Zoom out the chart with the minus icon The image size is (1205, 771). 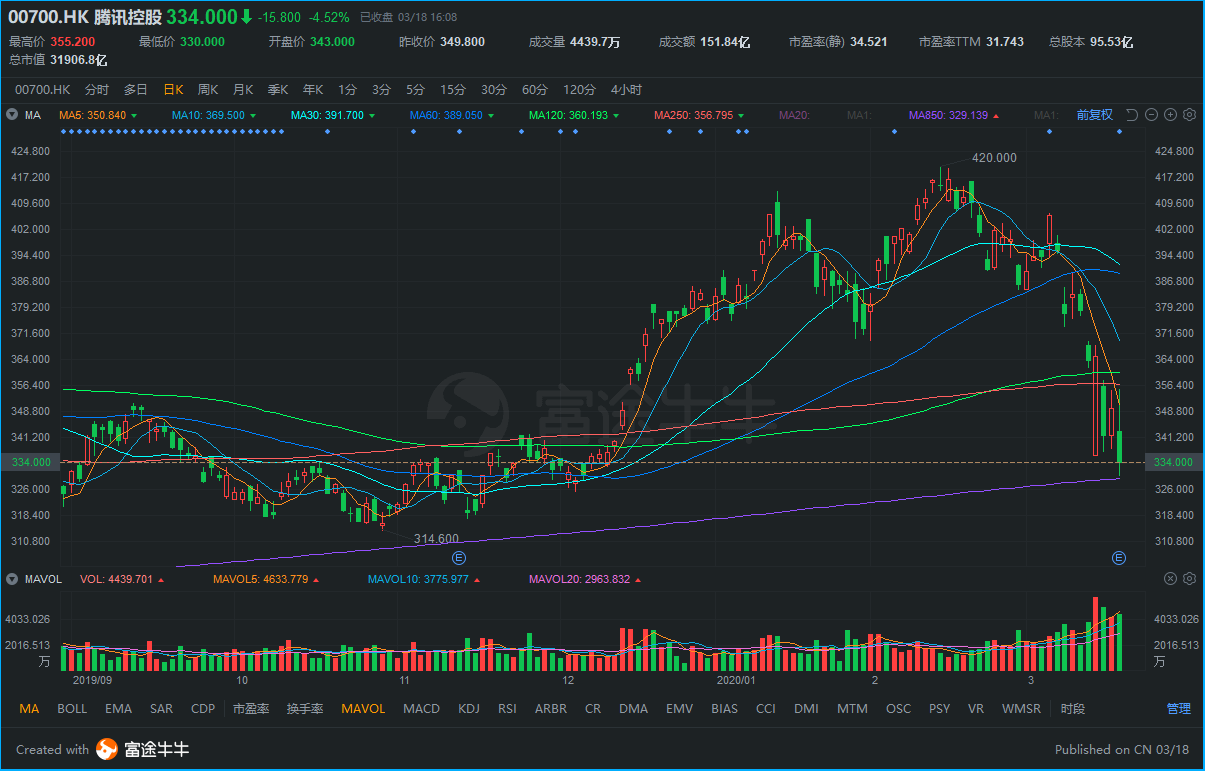(x=1151, y=115)
